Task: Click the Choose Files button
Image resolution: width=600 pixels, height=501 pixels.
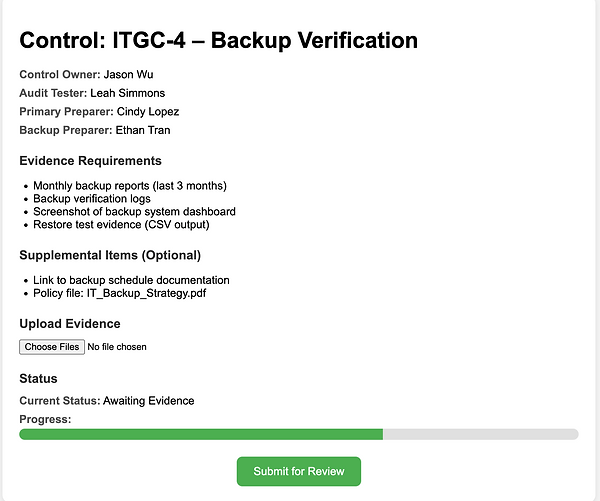Action: tap(52, 347)
